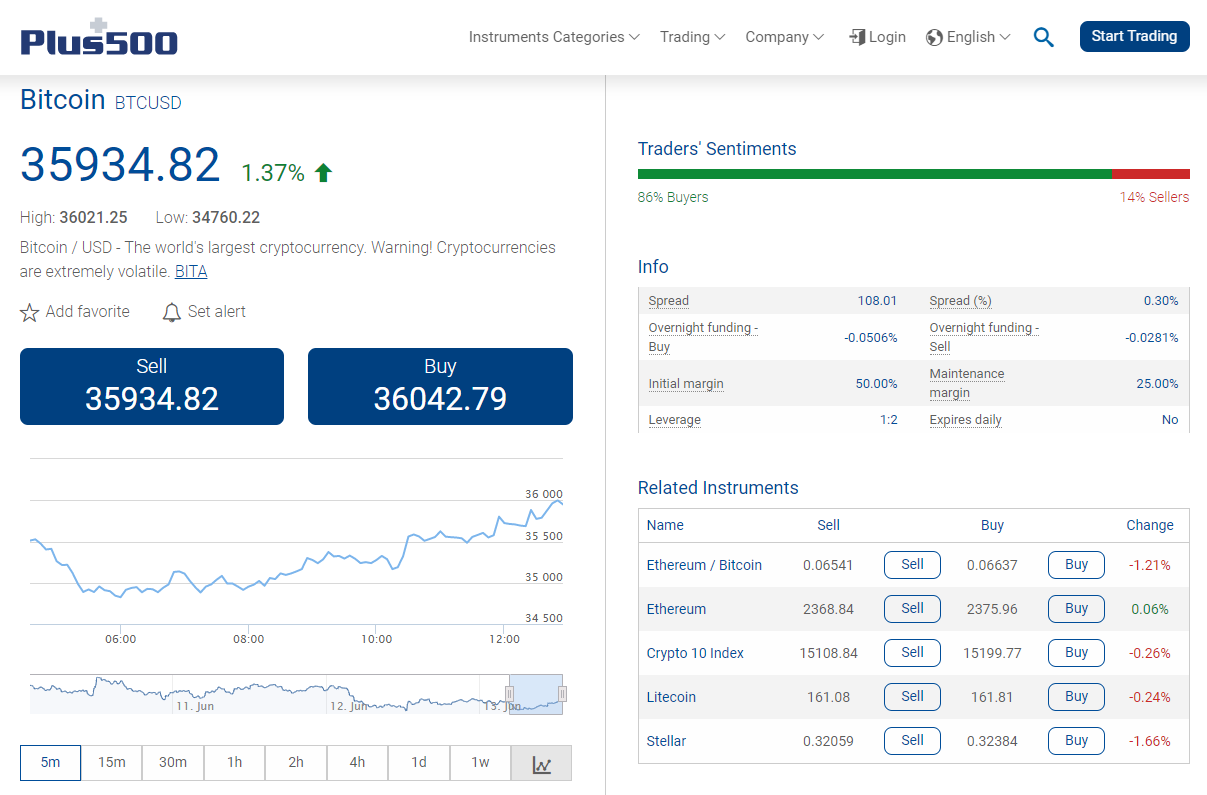Click the Maintenance margin label
The height and width of the screenshot is (795, 1207).
click(967, 383)
